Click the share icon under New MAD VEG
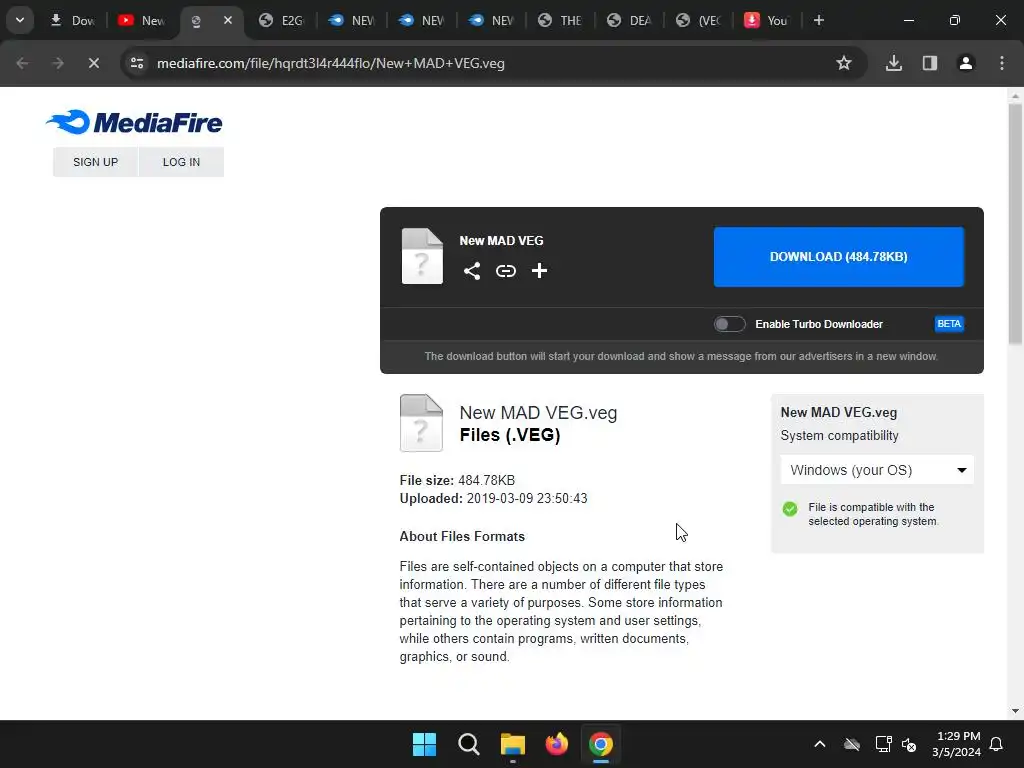Screen dimensions: 1024x768 pyautogui.click(x=472, y=270)
